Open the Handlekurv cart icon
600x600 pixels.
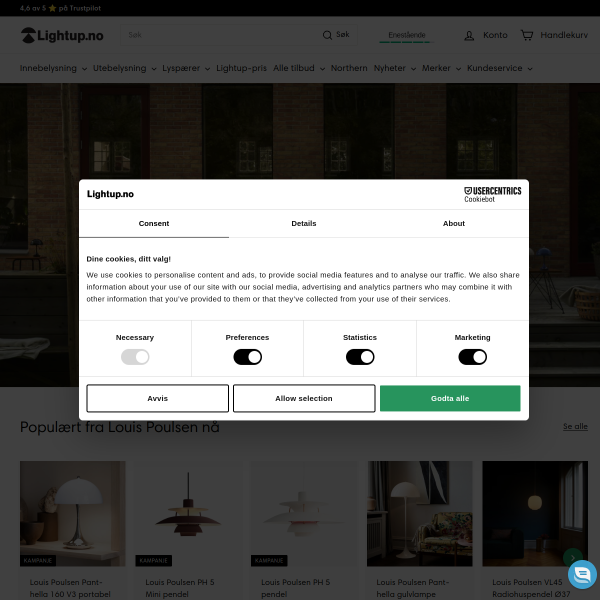point(527,35)
